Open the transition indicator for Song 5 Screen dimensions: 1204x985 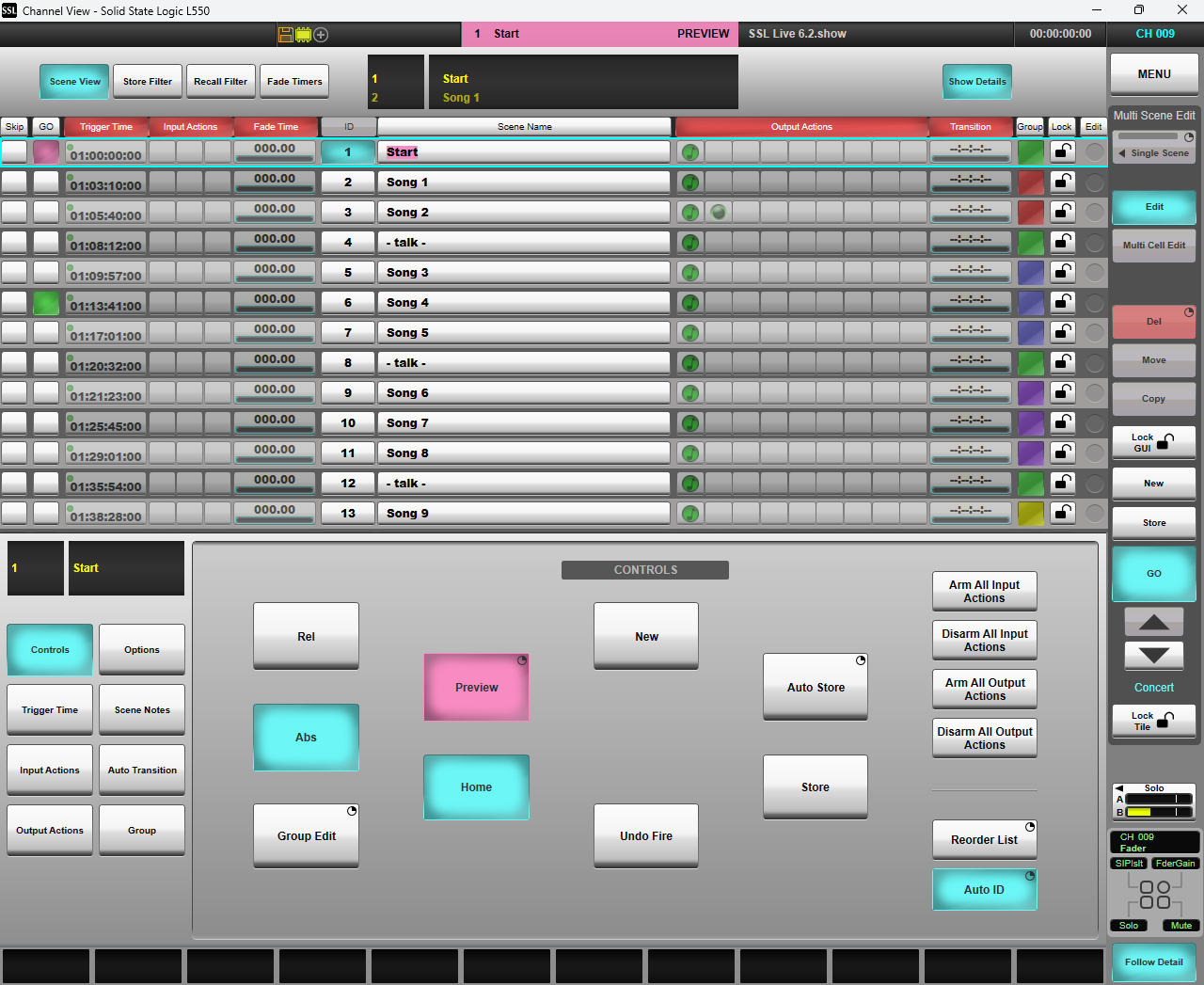[x=970, y=332]
